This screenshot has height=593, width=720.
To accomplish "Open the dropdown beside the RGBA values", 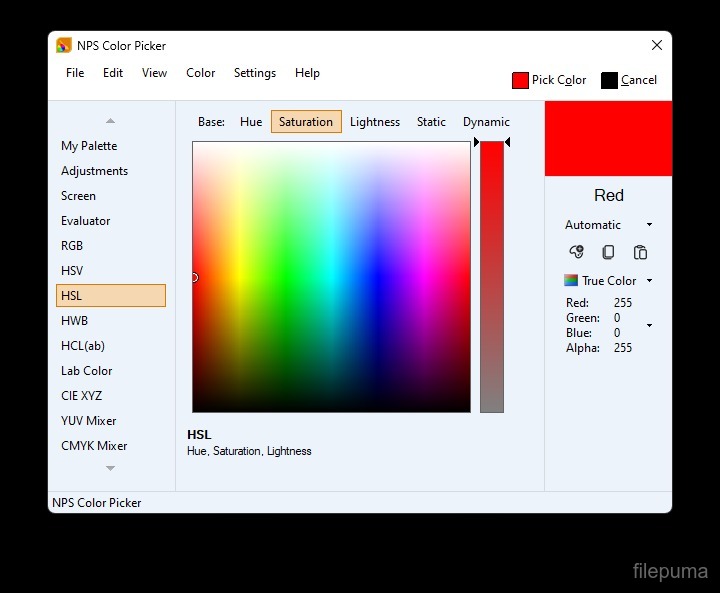I will (649, 326).
